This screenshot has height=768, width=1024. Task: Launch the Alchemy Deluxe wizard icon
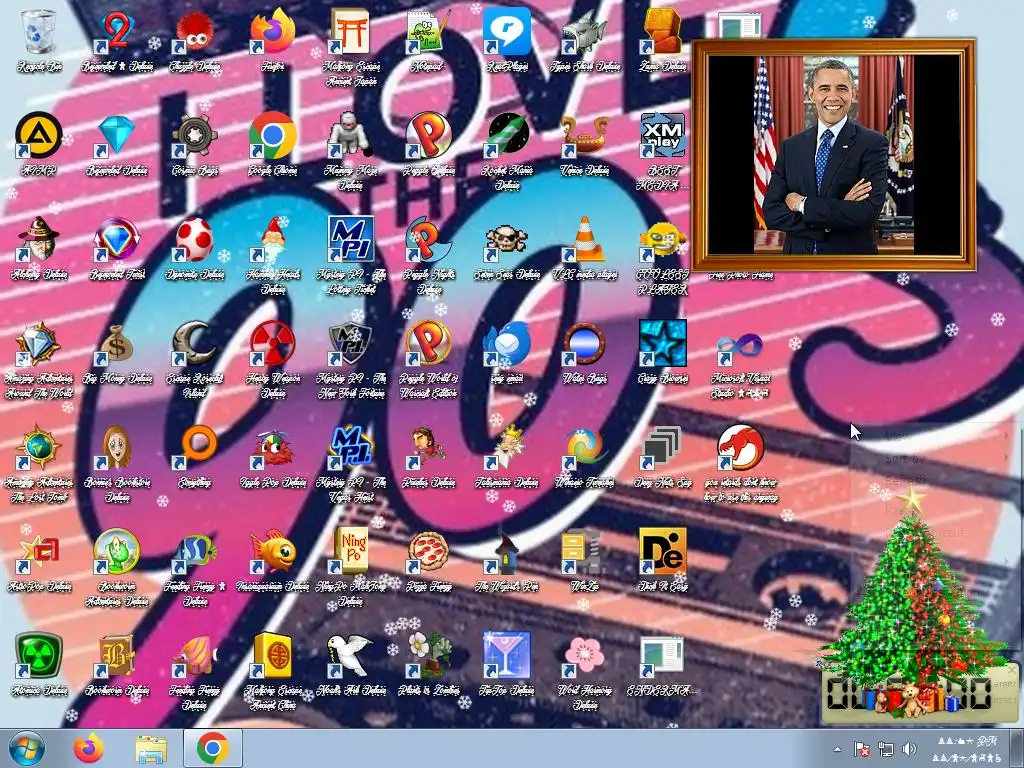(39, 240)
